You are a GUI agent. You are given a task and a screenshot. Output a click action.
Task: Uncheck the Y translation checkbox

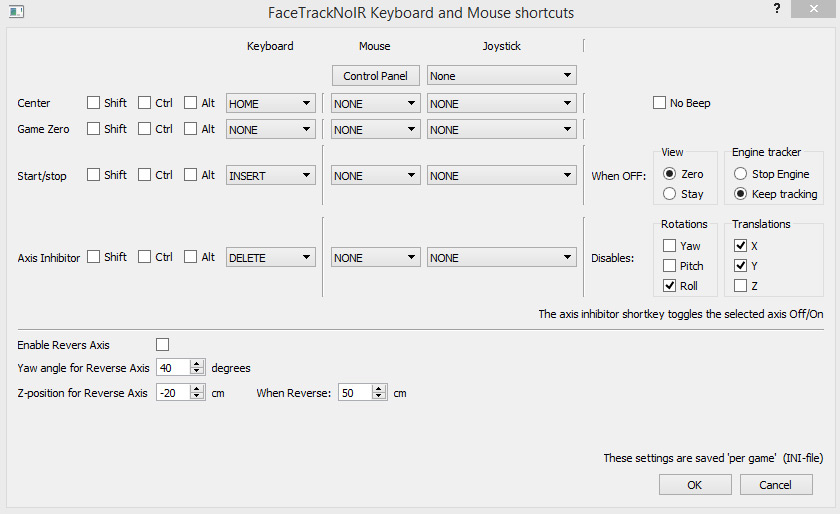(740, 265)
